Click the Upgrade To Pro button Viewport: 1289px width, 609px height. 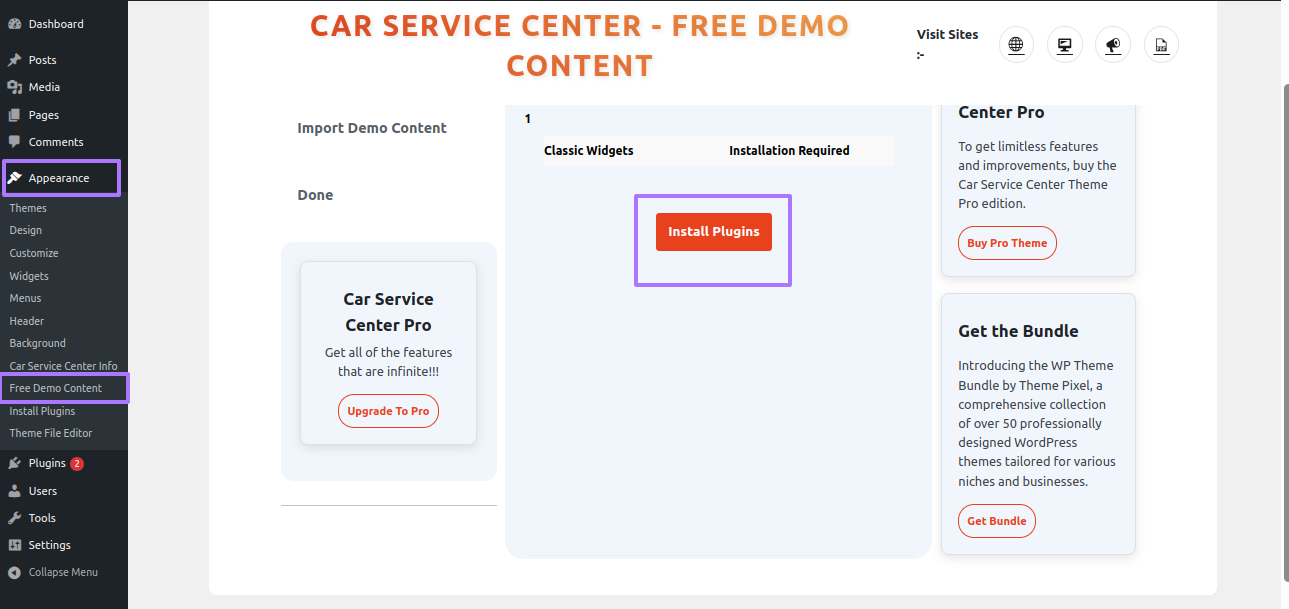[388, 411]
